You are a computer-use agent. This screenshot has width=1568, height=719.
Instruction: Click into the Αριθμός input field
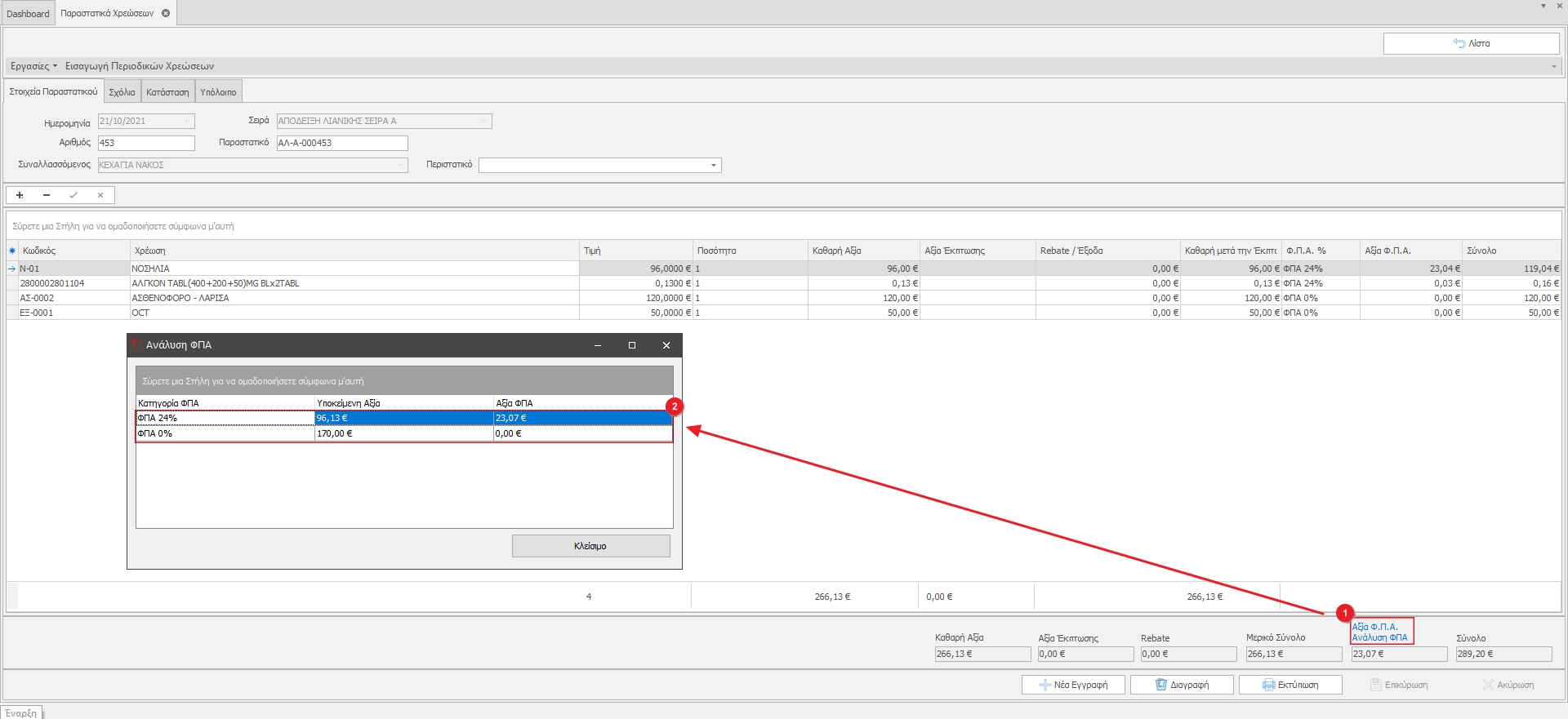coord(146,143)
